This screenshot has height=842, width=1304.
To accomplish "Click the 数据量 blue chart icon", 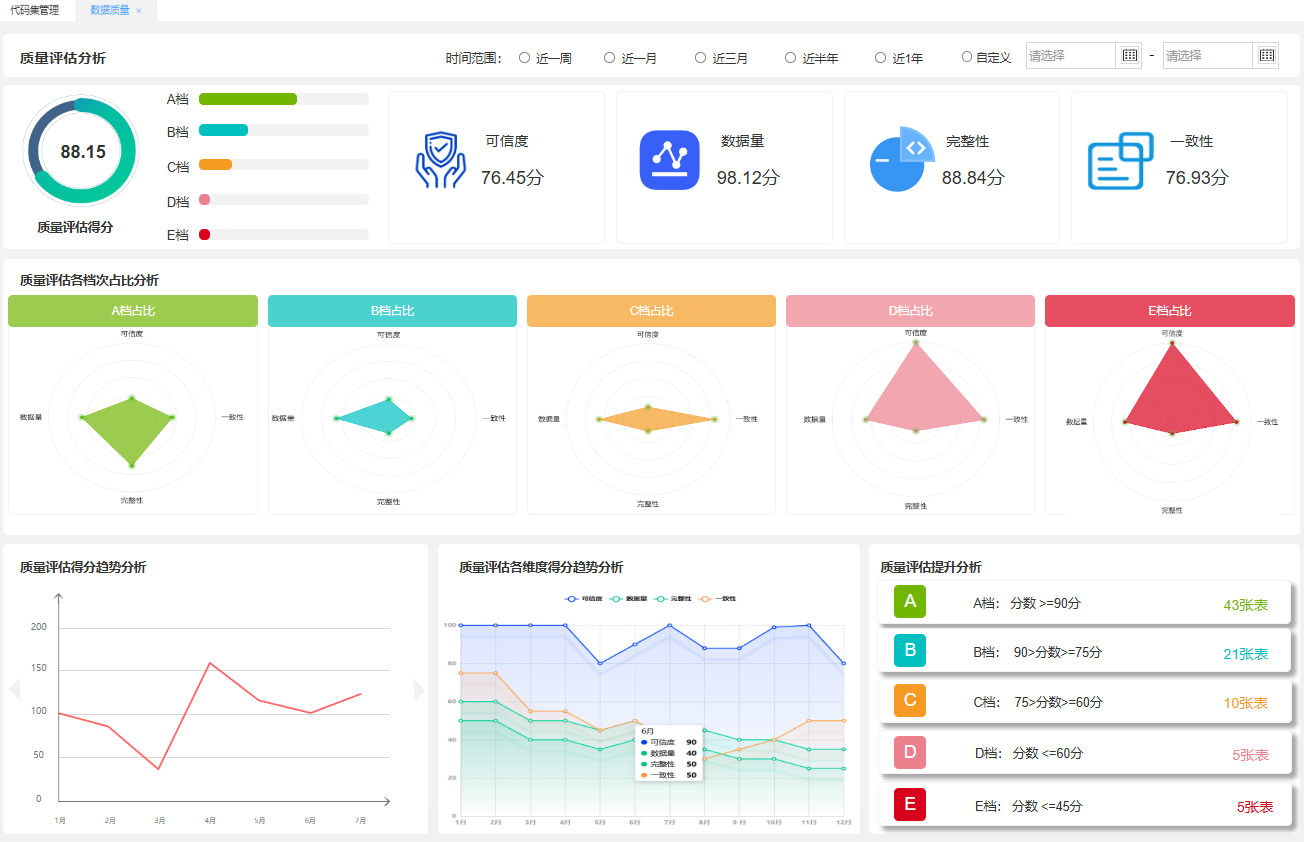I will point(669,160).
